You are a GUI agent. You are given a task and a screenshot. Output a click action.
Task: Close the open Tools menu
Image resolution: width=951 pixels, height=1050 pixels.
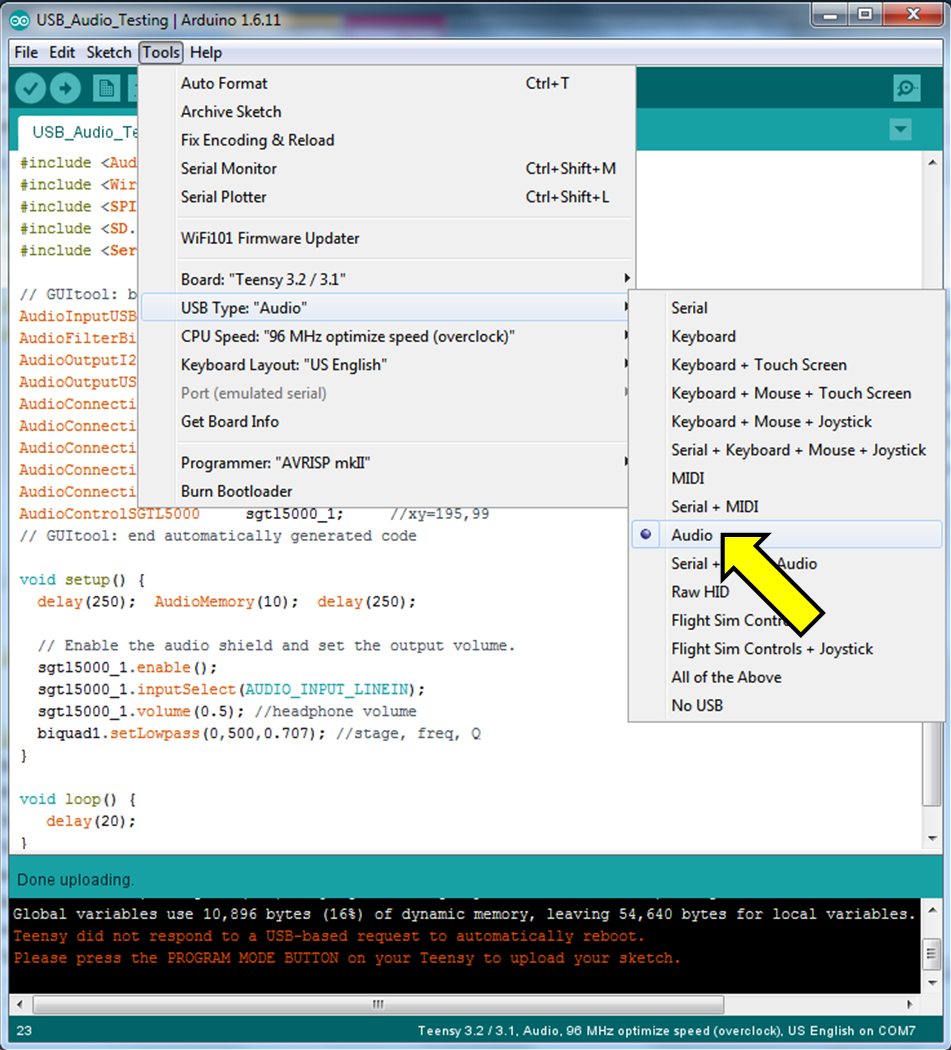pos(161,52)
